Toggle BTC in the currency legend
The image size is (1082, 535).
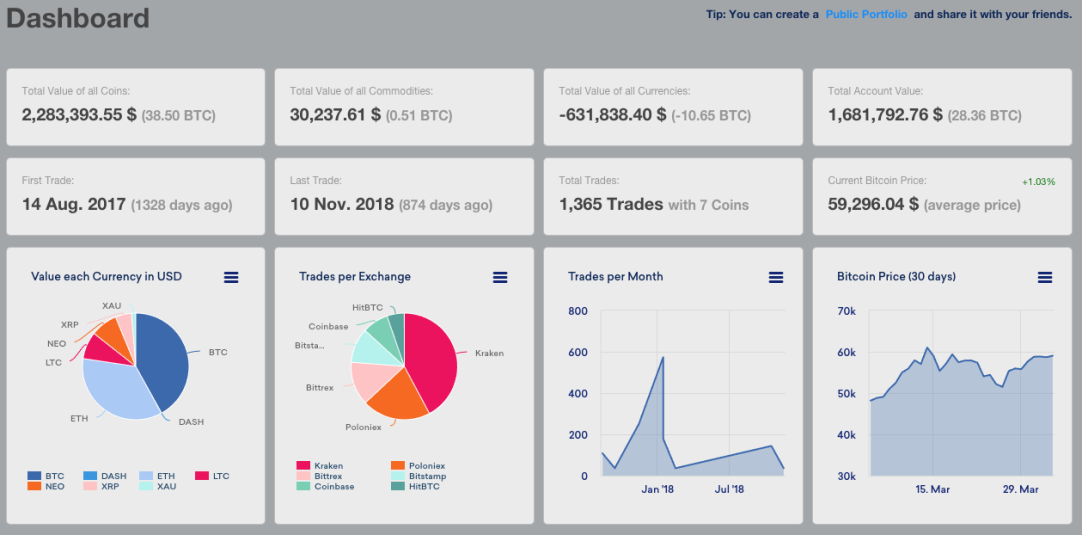point(46,476)
